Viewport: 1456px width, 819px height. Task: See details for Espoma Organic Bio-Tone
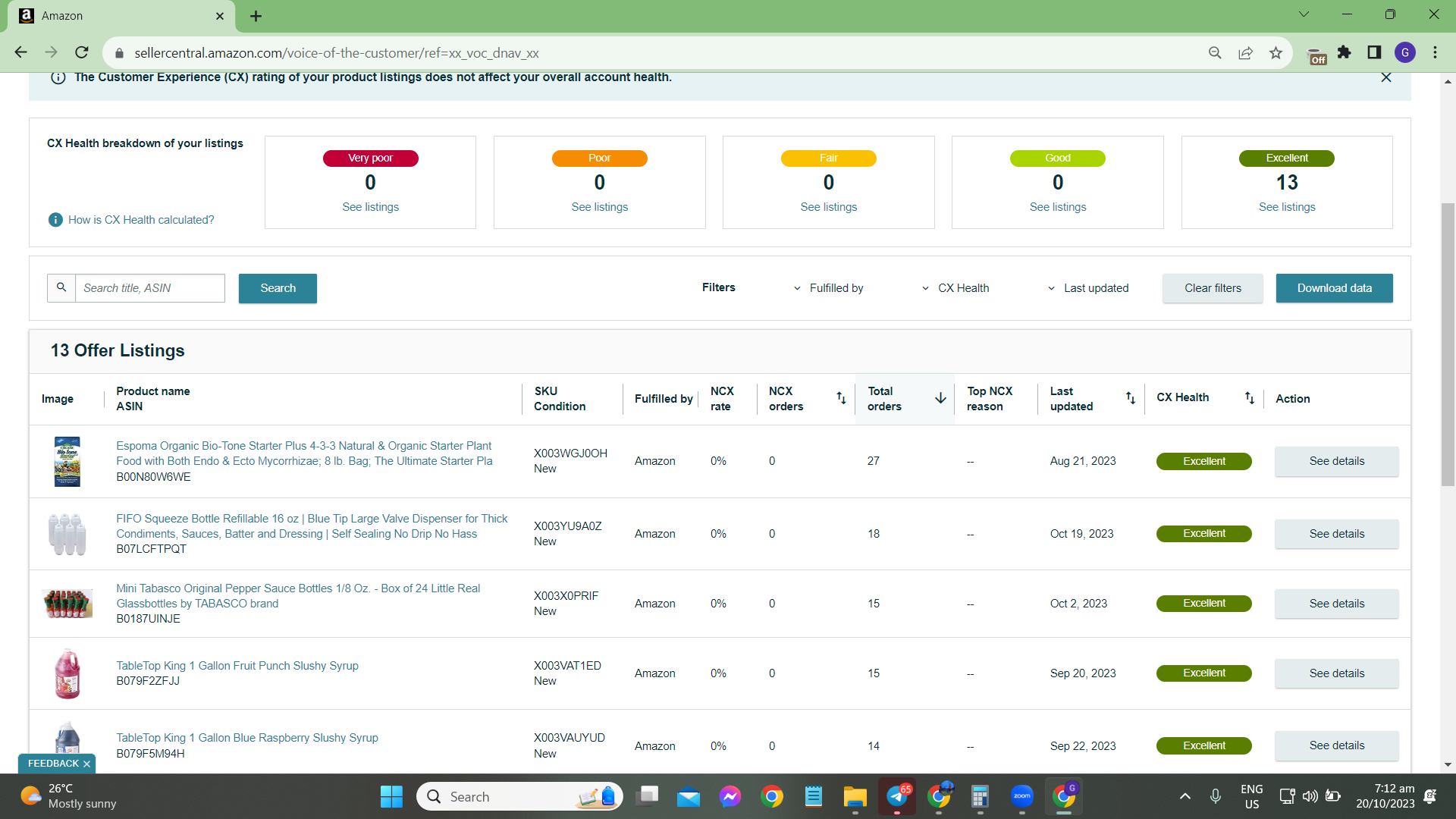(1336, 461)
